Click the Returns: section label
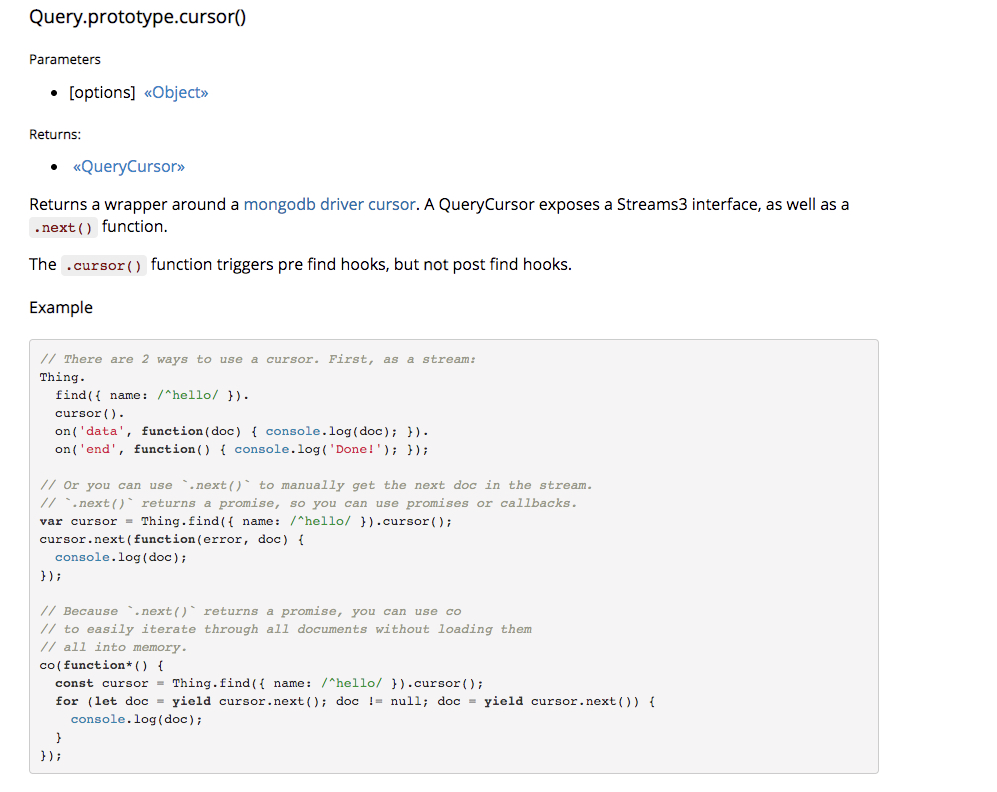This screenshot has width=997, height=792. [54, 133]
